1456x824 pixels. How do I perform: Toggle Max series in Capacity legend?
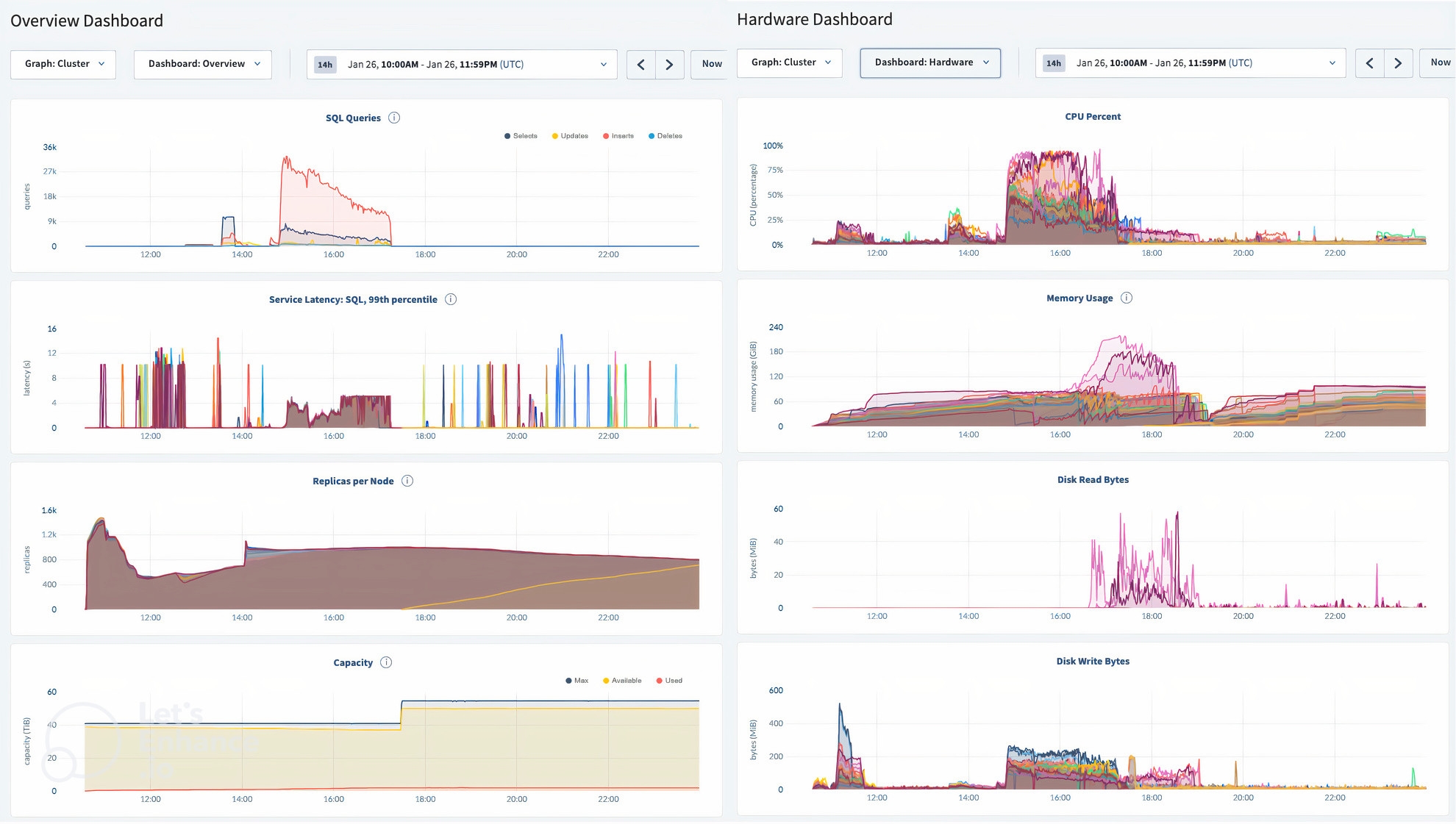point(577,681)
